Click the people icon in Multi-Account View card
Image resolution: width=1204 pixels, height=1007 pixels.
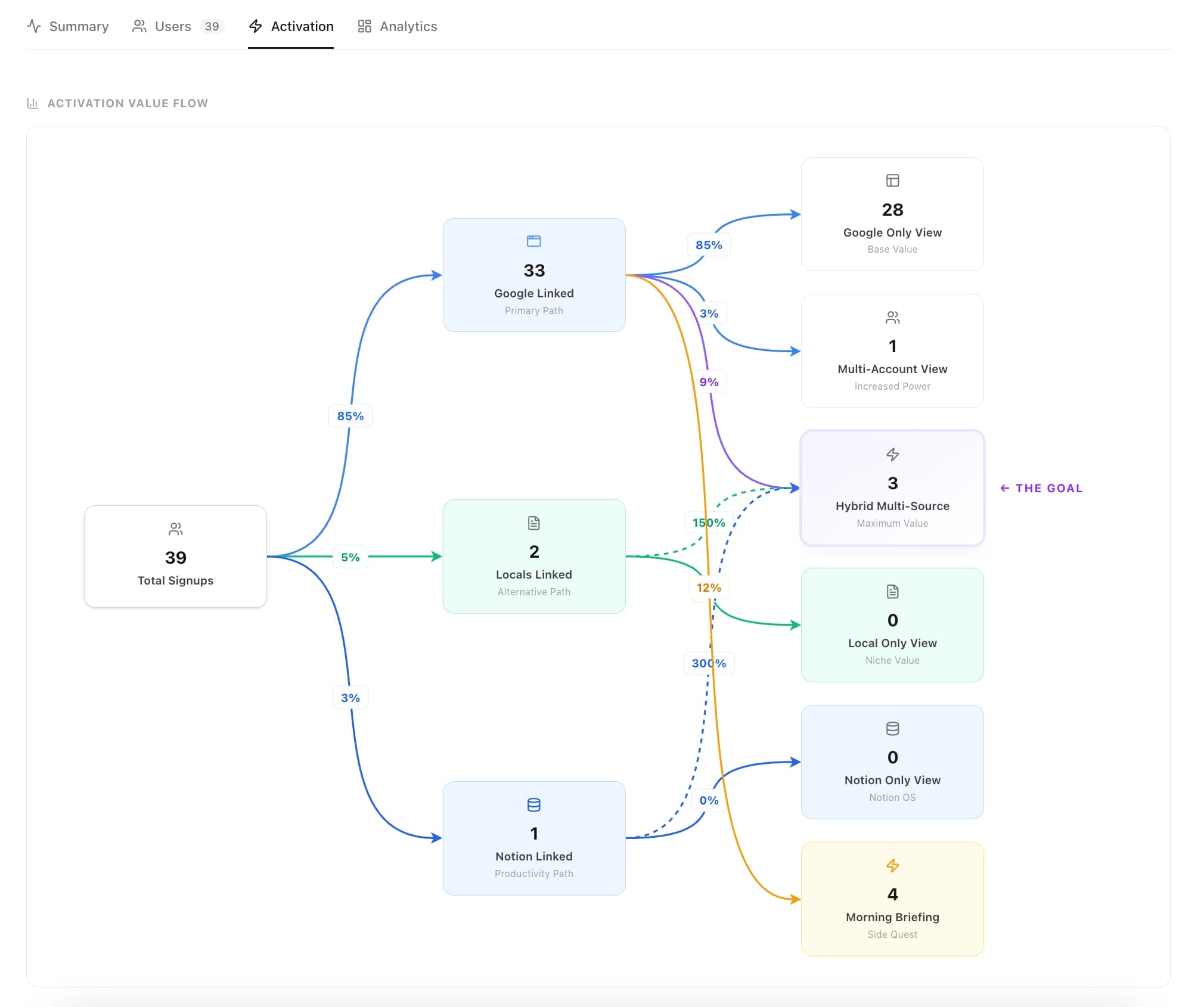point(892,317)
